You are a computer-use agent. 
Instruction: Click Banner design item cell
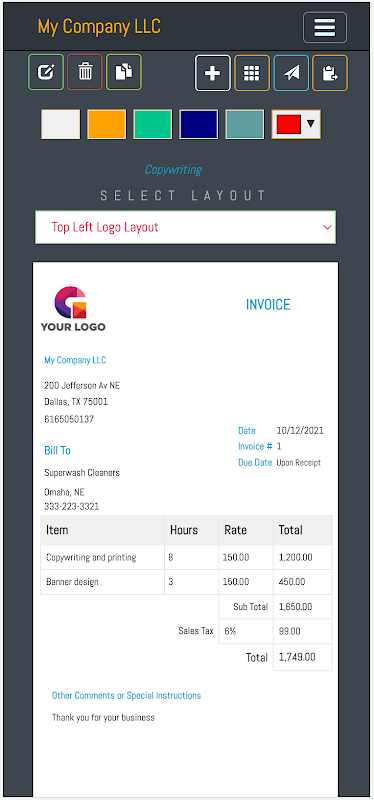point(103,582)
